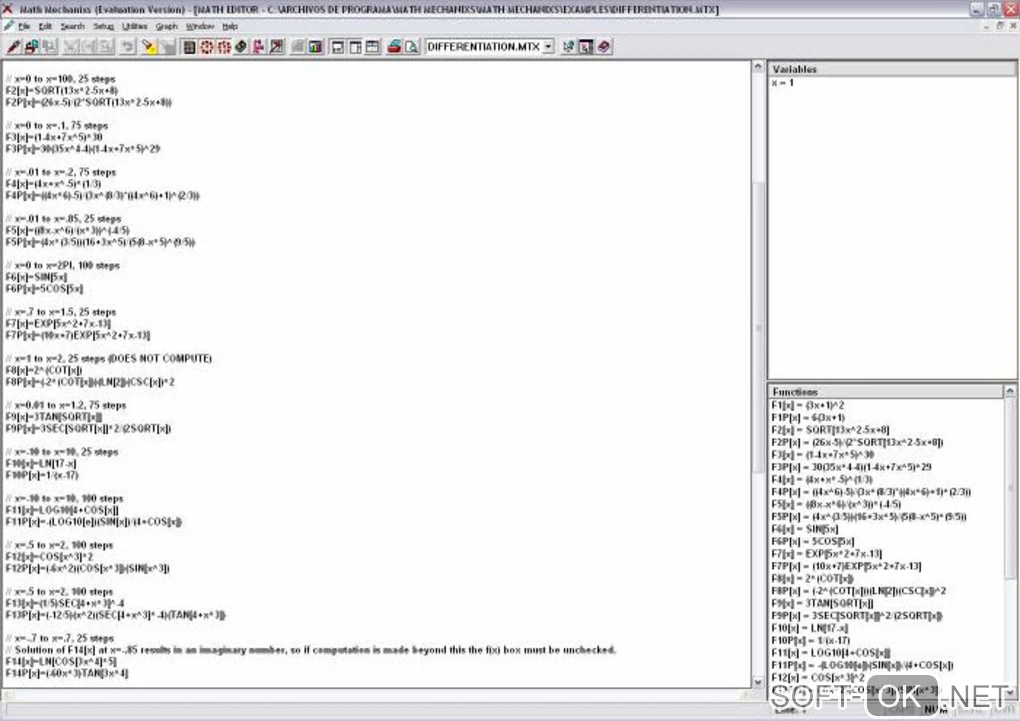Click editor line 'F8[x]=2^(COT[x])'
This screenshot has height=721, width=1020.
[x=44, y=370]
